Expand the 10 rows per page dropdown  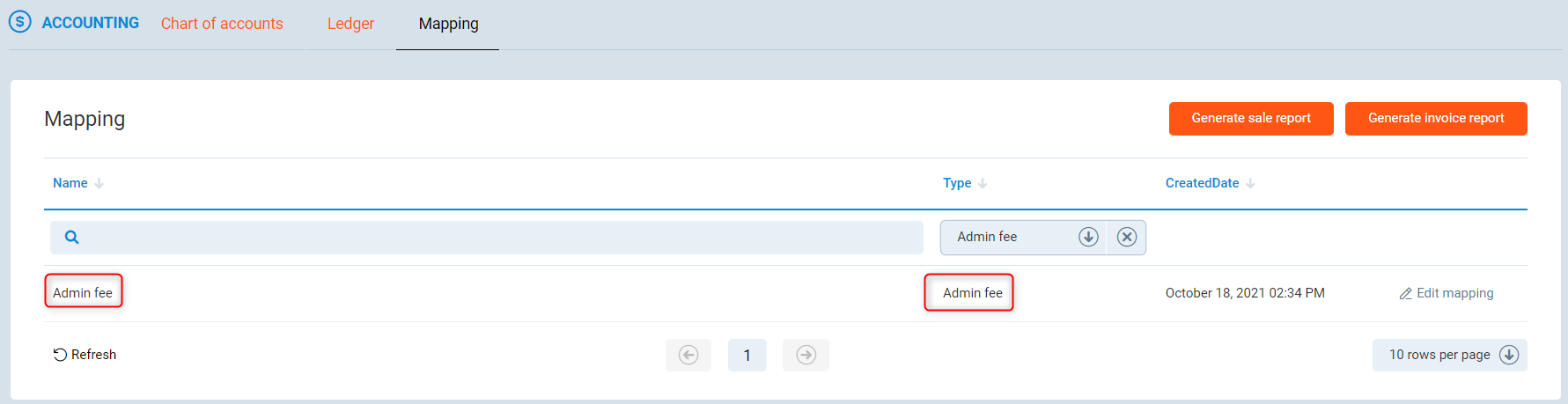pos(1509,355)
